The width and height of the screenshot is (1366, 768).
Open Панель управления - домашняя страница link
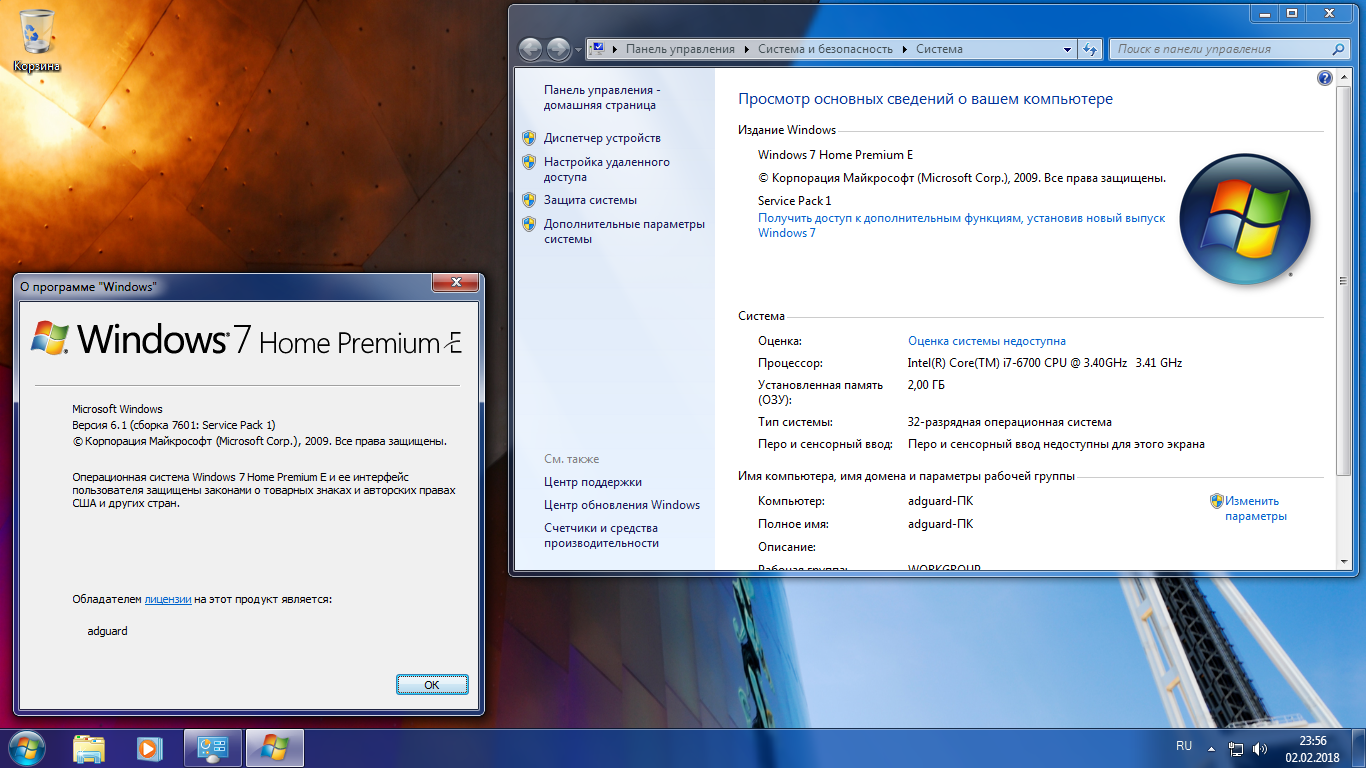[602, 97]
